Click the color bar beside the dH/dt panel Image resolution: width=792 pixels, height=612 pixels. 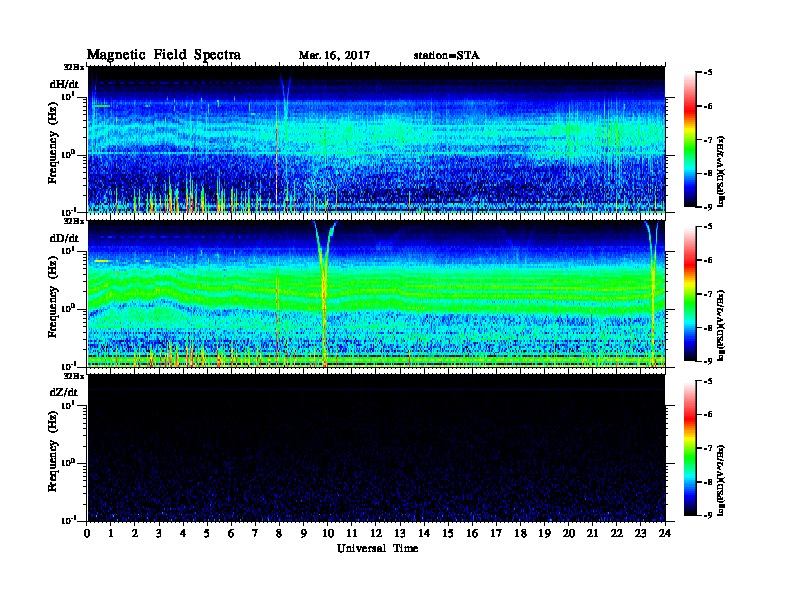coord(690,139)
